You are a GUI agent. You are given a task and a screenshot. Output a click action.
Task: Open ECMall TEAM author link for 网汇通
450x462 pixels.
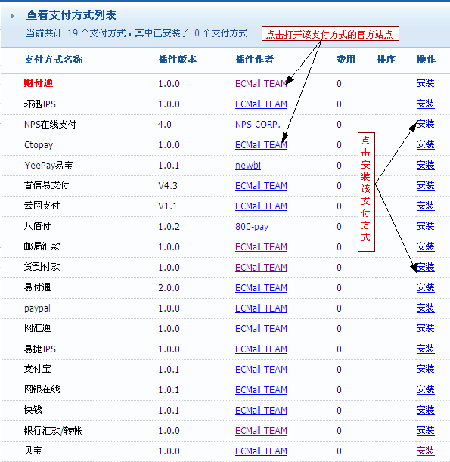click(x=261, y=329)
